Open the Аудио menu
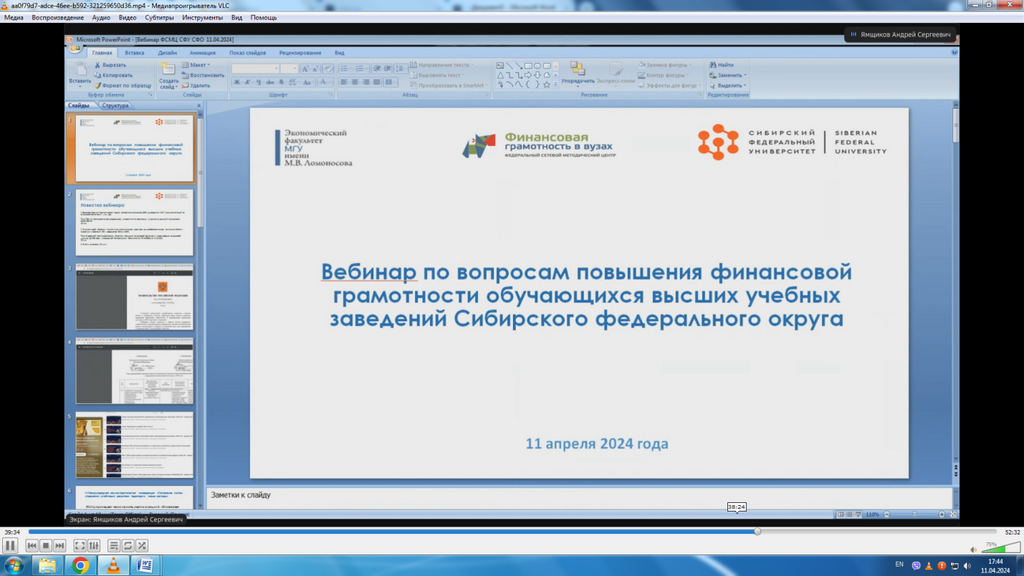1024x576 pixels. (x=101, y=18)
